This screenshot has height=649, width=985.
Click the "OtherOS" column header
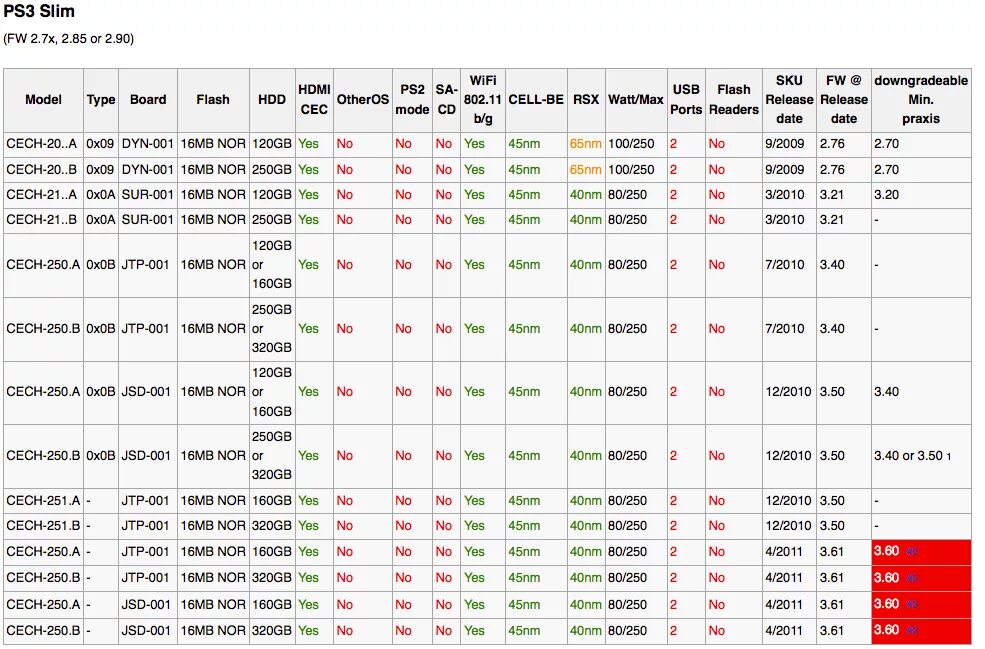(x=362, y=99)
